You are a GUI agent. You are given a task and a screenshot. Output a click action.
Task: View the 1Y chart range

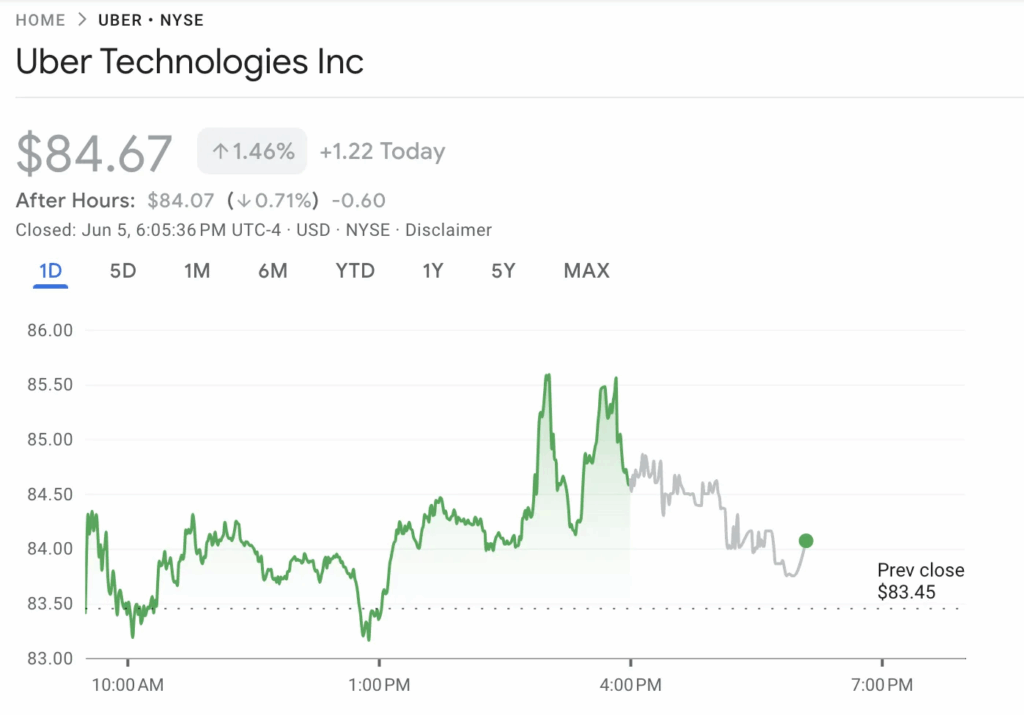point(432,271)
